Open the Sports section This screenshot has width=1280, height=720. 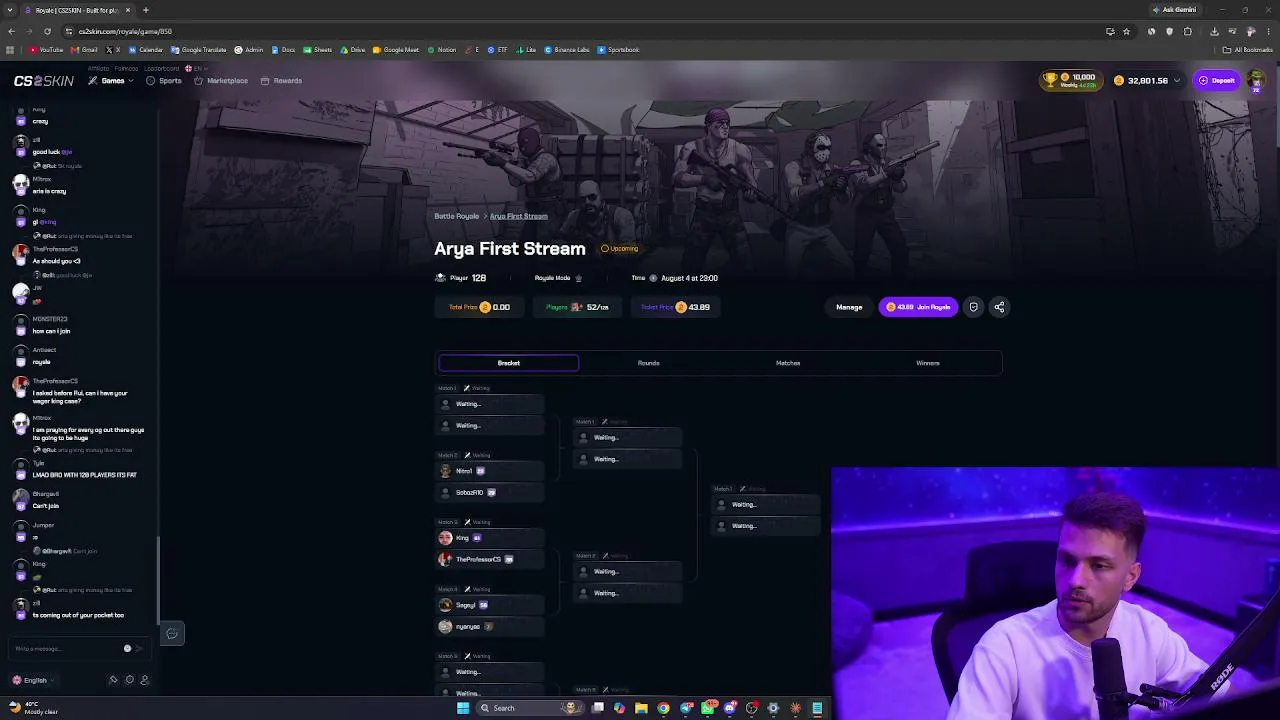164,81
